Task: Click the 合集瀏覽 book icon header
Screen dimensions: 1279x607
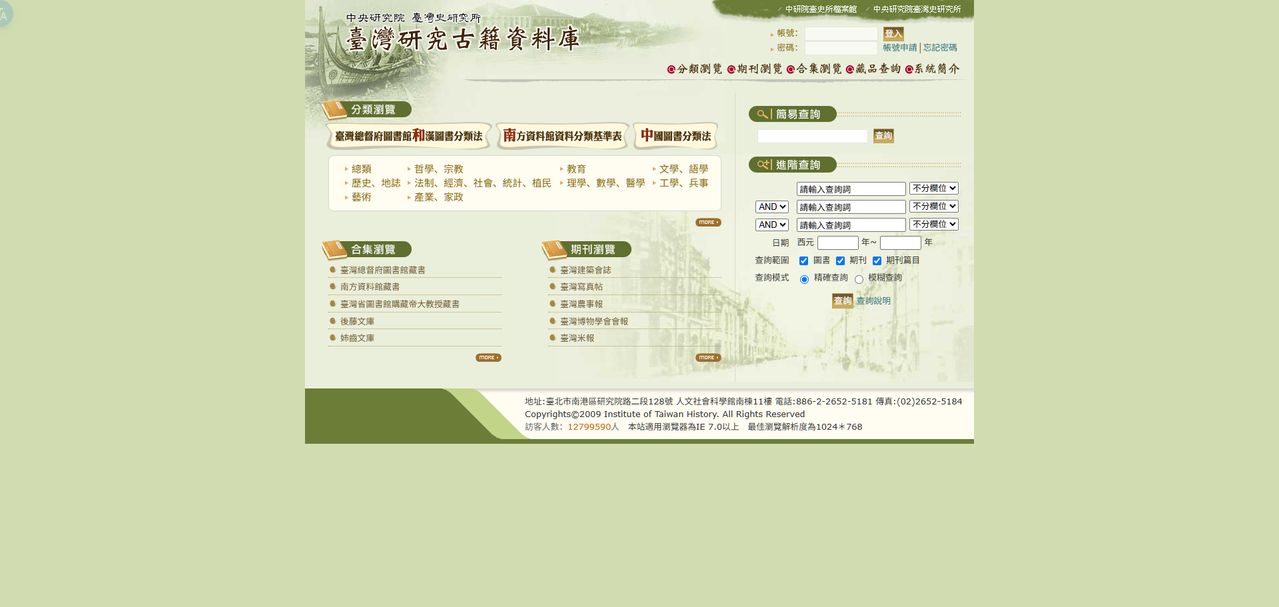Action: tap(366, 249)
